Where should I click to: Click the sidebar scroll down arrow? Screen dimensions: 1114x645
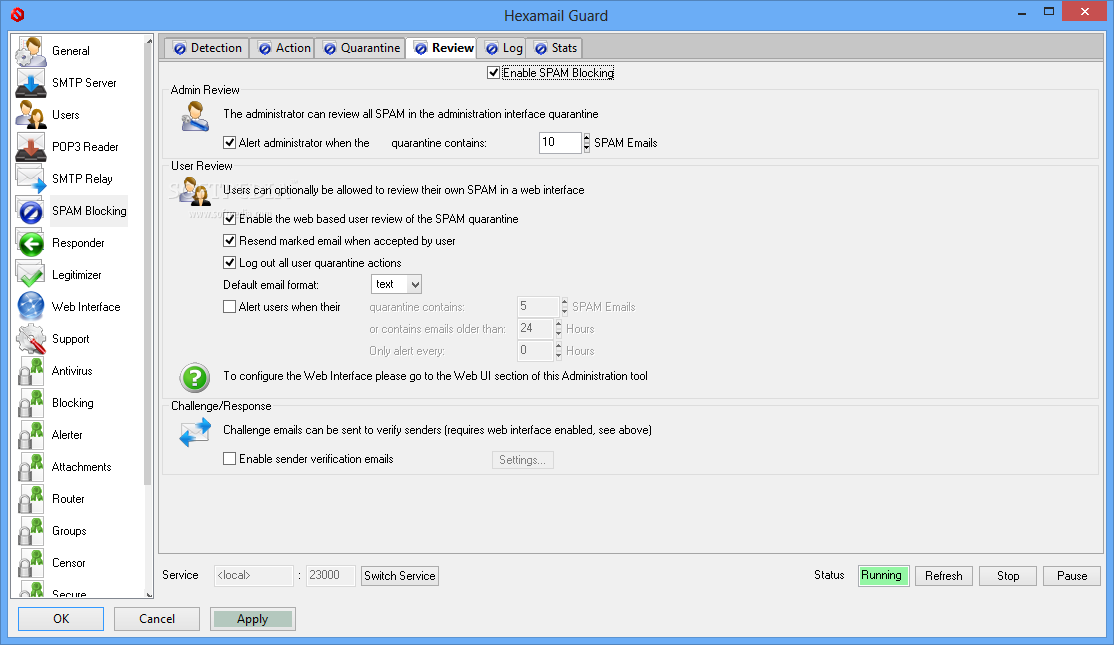tap(148, 594)
